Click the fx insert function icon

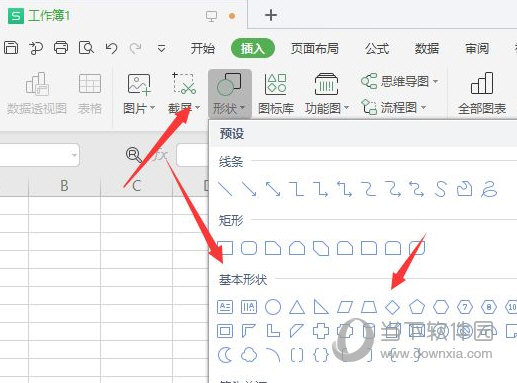160,155
